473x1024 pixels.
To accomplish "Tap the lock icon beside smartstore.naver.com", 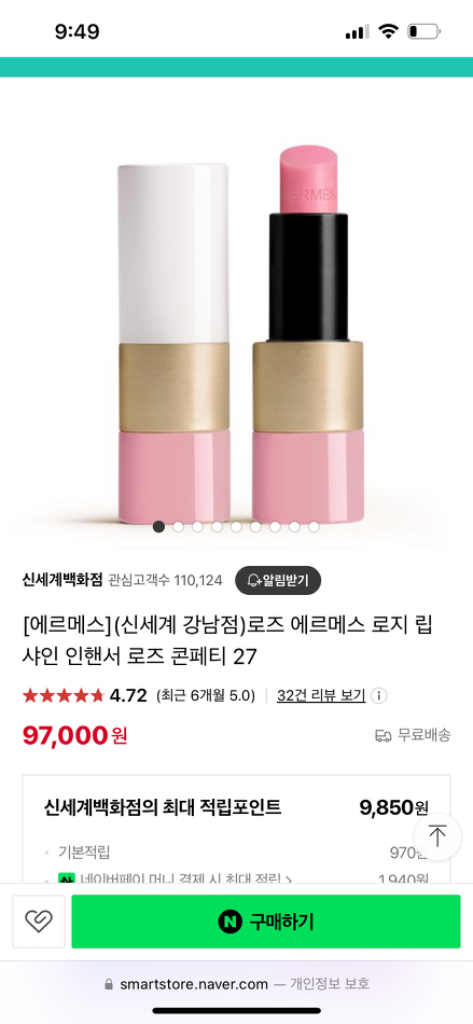I will tap(108, 984).
